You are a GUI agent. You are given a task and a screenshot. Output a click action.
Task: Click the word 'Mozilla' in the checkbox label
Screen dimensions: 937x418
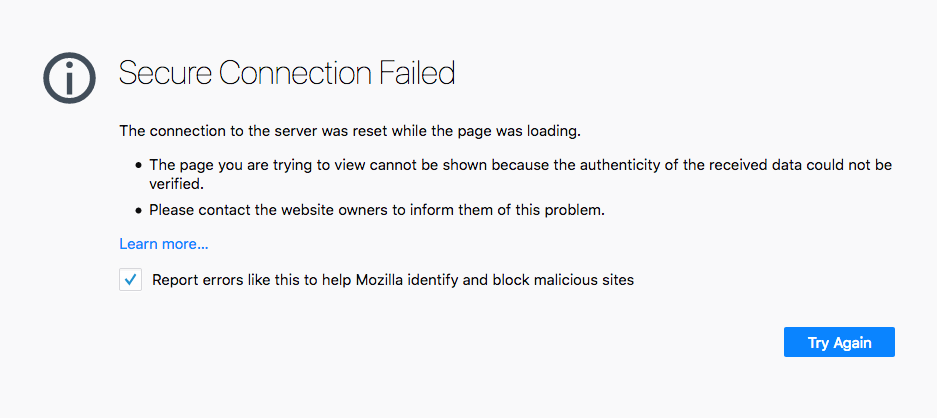click(x=379, y=279)
